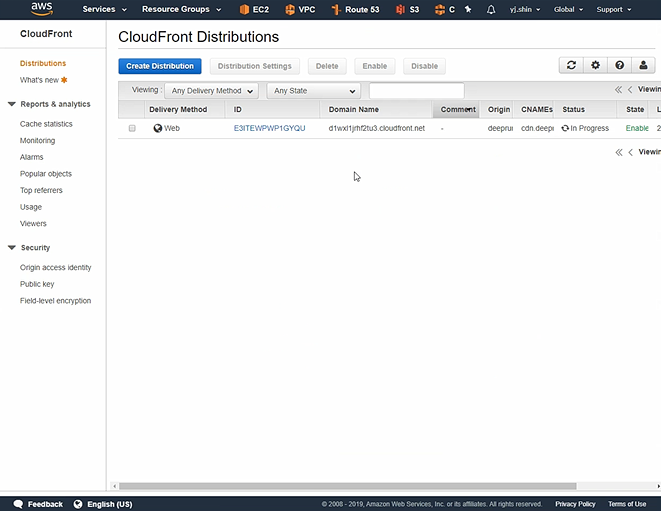
Task: Open Popular objects report
Action: pyautogui.click(x=46, y=174)
